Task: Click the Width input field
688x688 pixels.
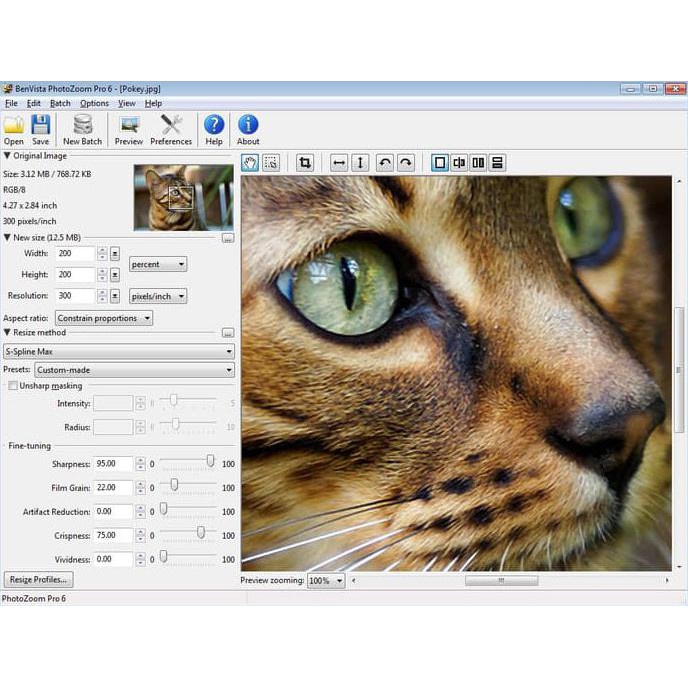Action: click(x=75, y=254)
